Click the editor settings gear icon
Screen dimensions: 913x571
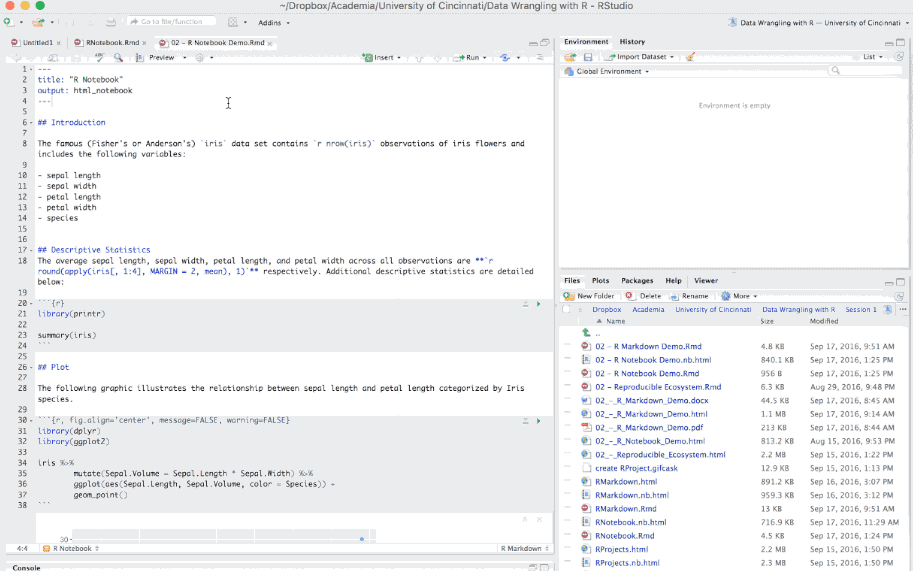200,57
